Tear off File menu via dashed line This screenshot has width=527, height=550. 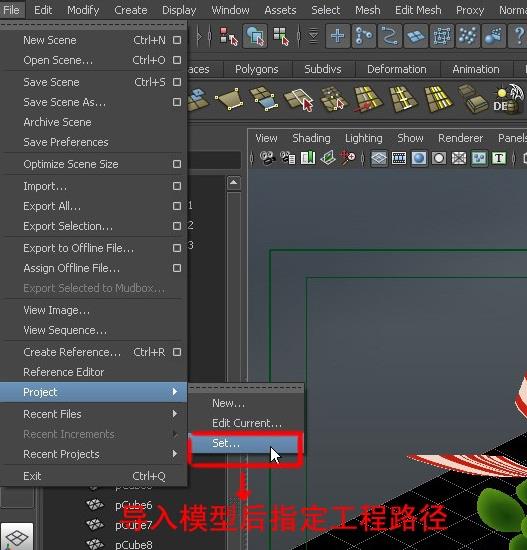click(x=93, y=25)
